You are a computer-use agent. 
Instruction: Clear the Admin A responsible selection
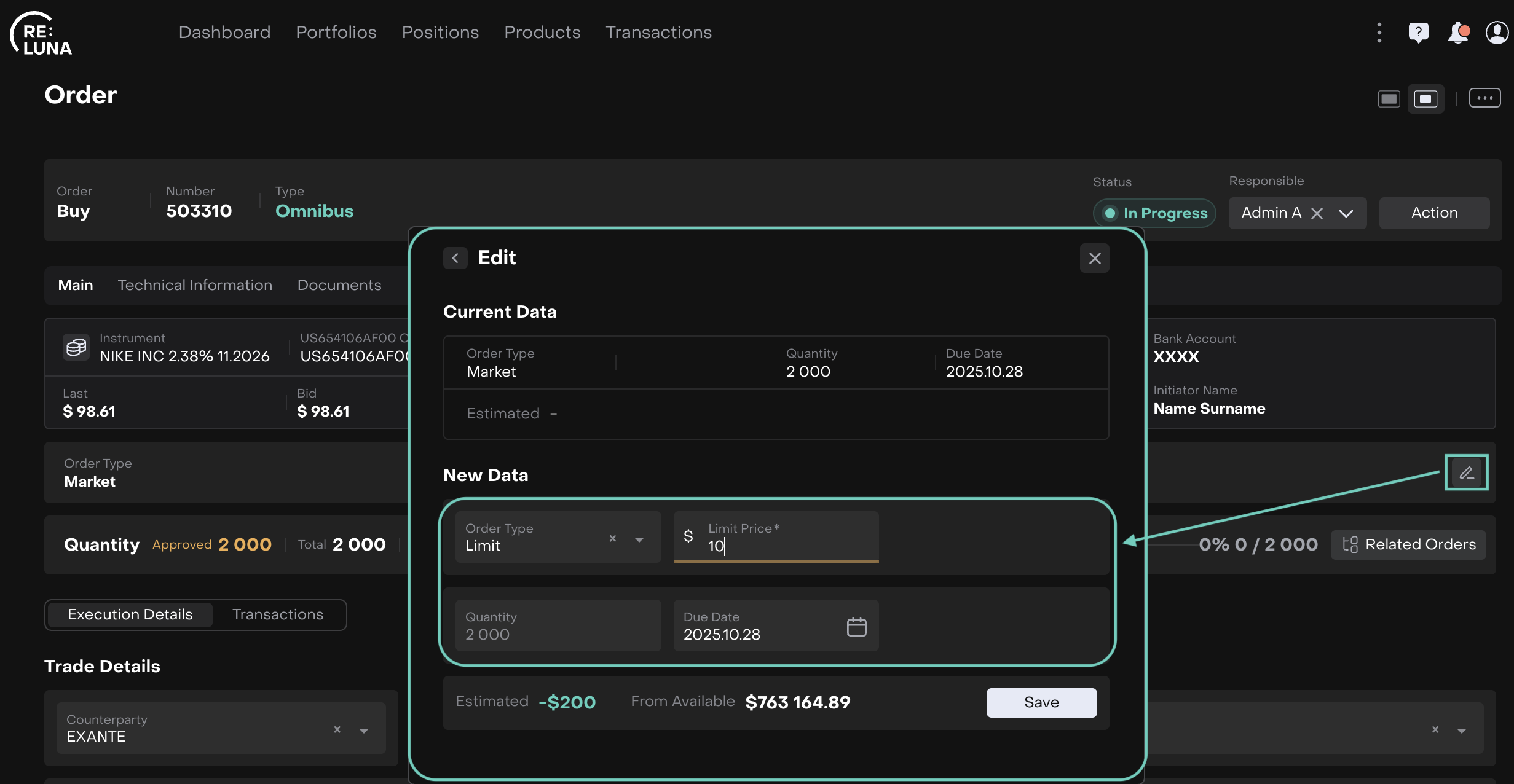click(x=1317, y=213)
